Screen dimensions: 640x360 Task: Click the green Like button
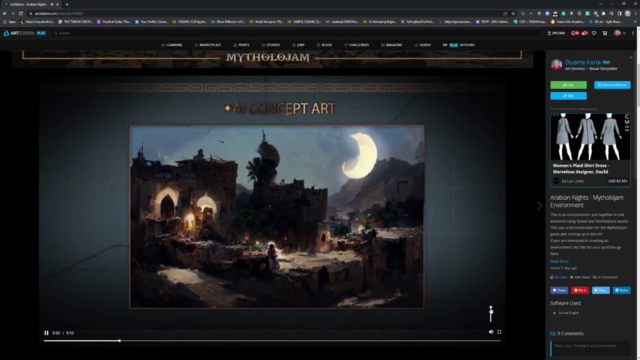569,85
